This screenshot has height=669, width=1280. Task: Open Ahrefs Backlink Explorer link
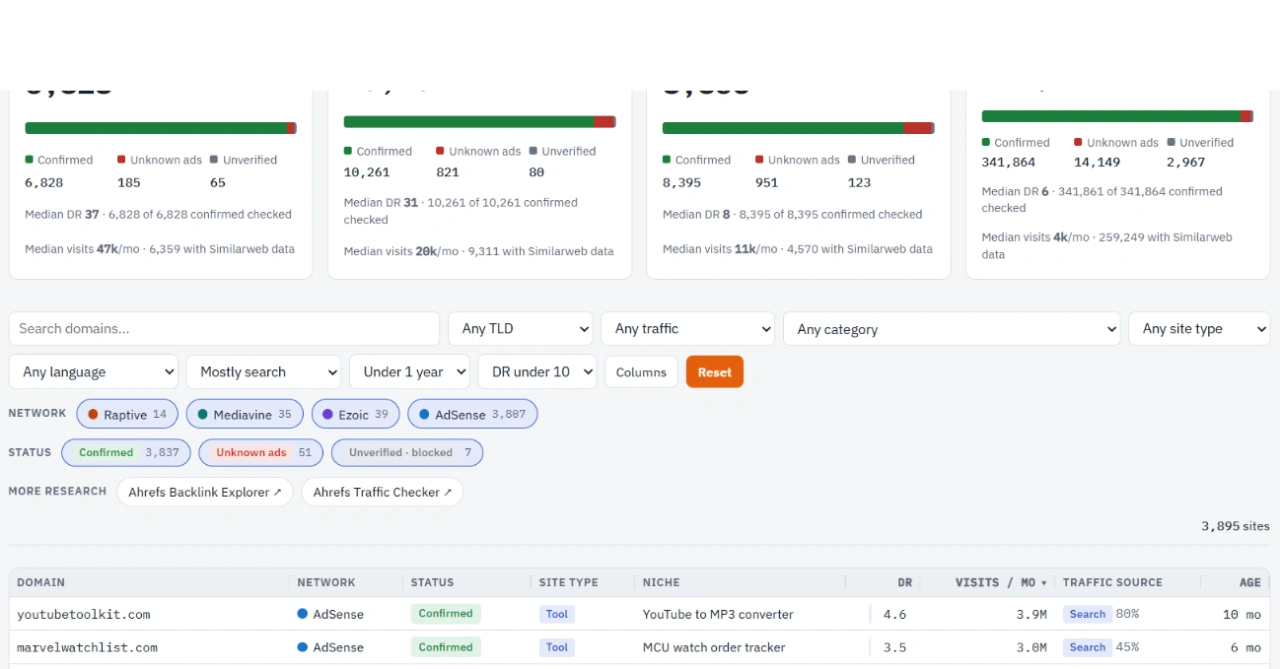tap(205, 492)
